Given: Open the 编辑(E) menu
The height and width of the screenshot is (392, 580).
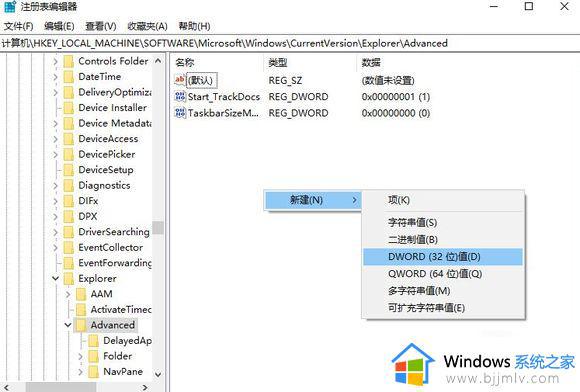Looking at the screenshot, I should (x=59, y=26).
